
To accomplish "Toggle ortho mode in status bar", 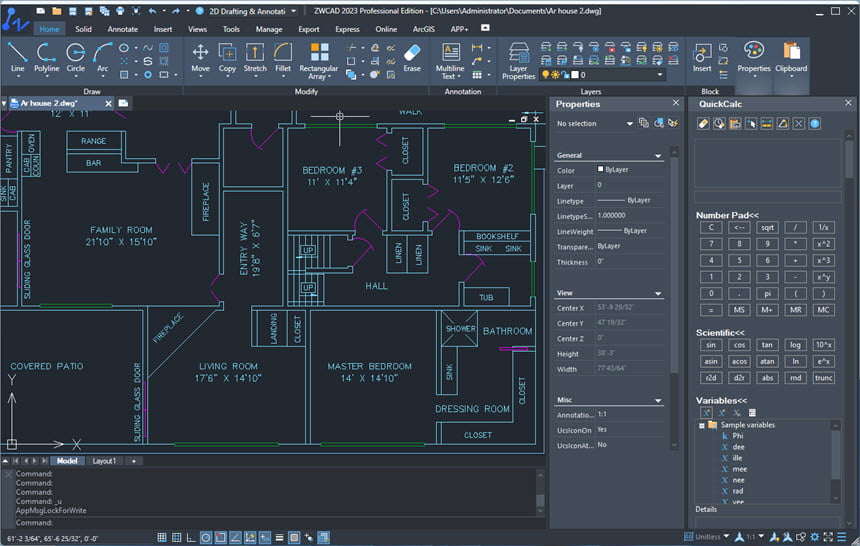I will [191, 538].
